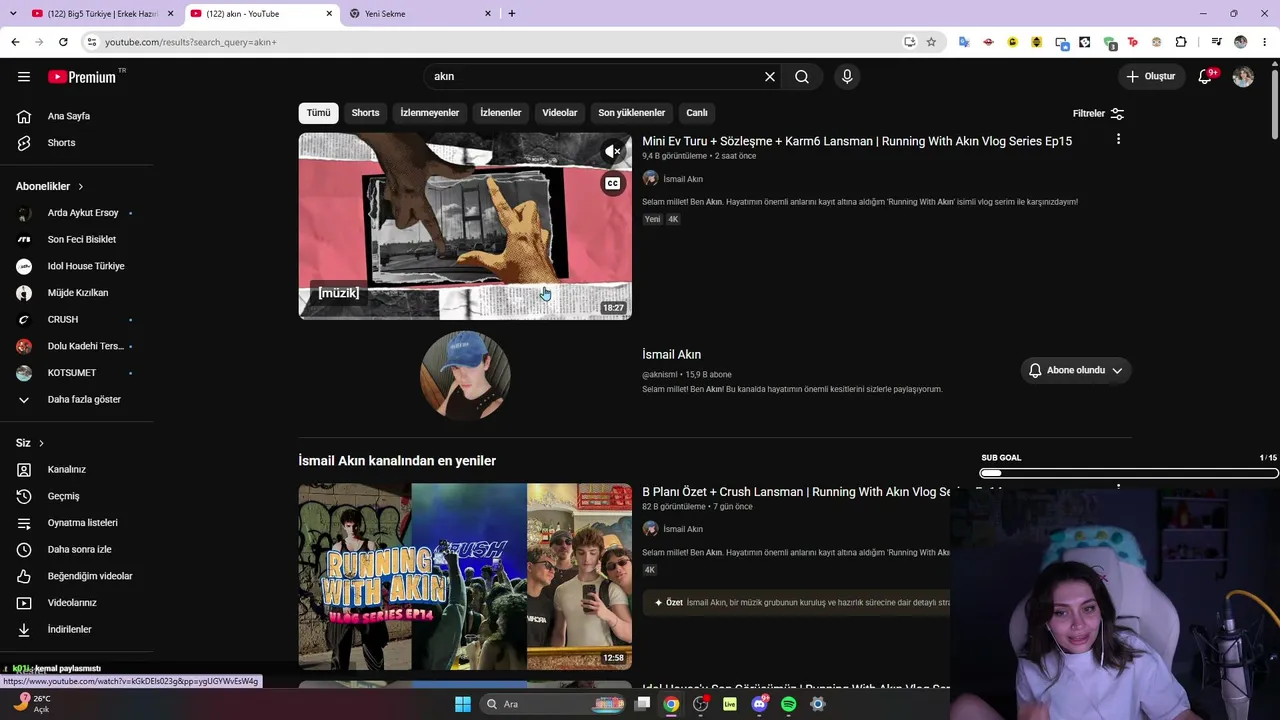1280x720 pixels.
Task: Open the Müjde Kızılkan subscription
Action: (78, 293)
